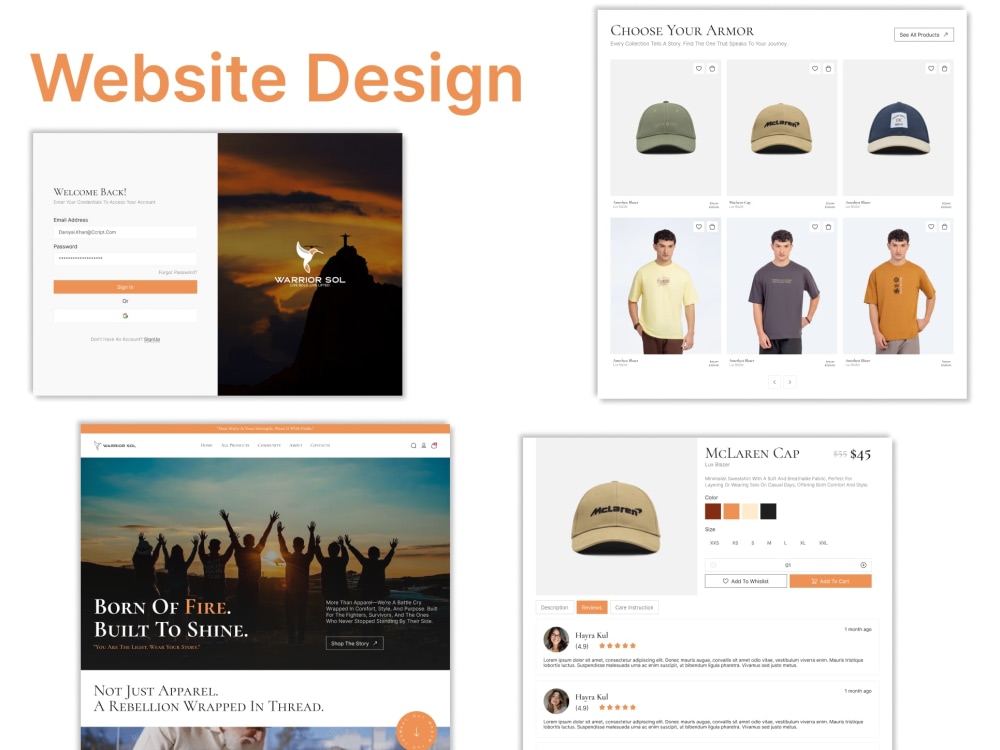The height and width of the screenshot is (750, 1000).
Task: Go to previous page of the product grid
Action: click(x=774, y=382)
